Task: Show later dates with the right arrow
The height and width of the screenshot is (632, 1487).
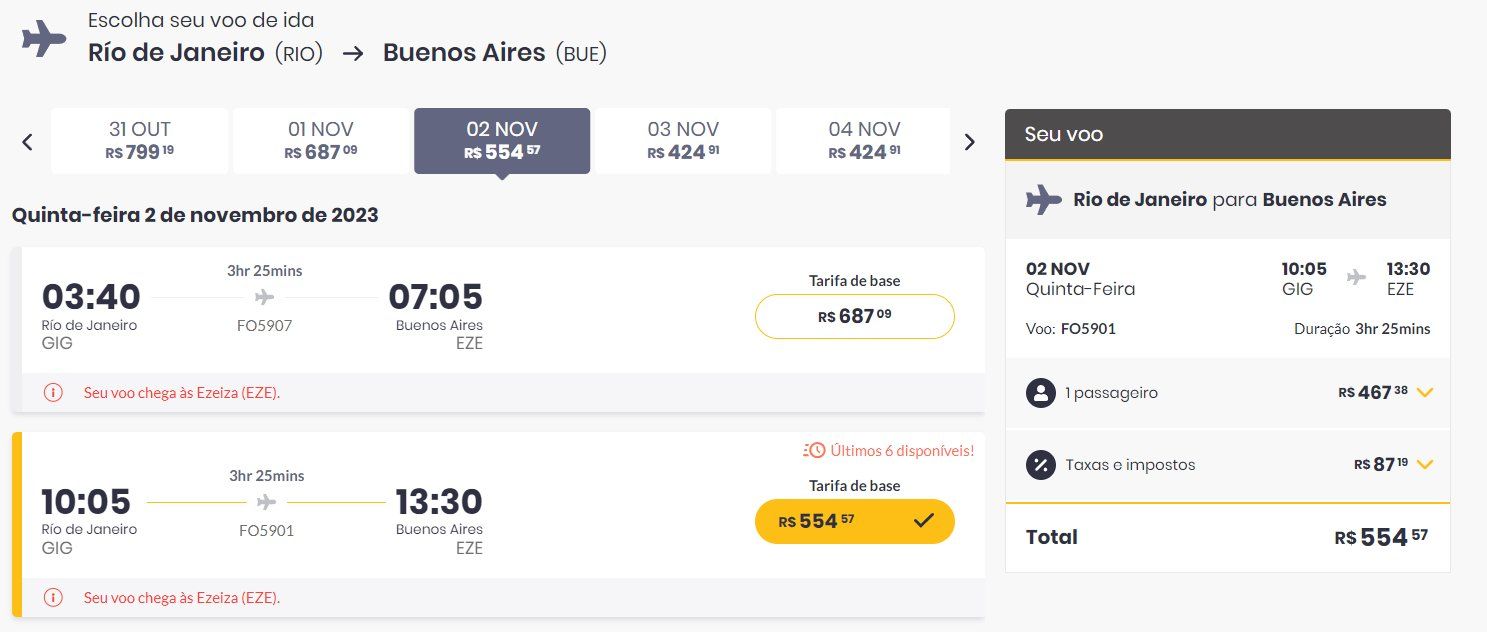Action: pos(968,142)
